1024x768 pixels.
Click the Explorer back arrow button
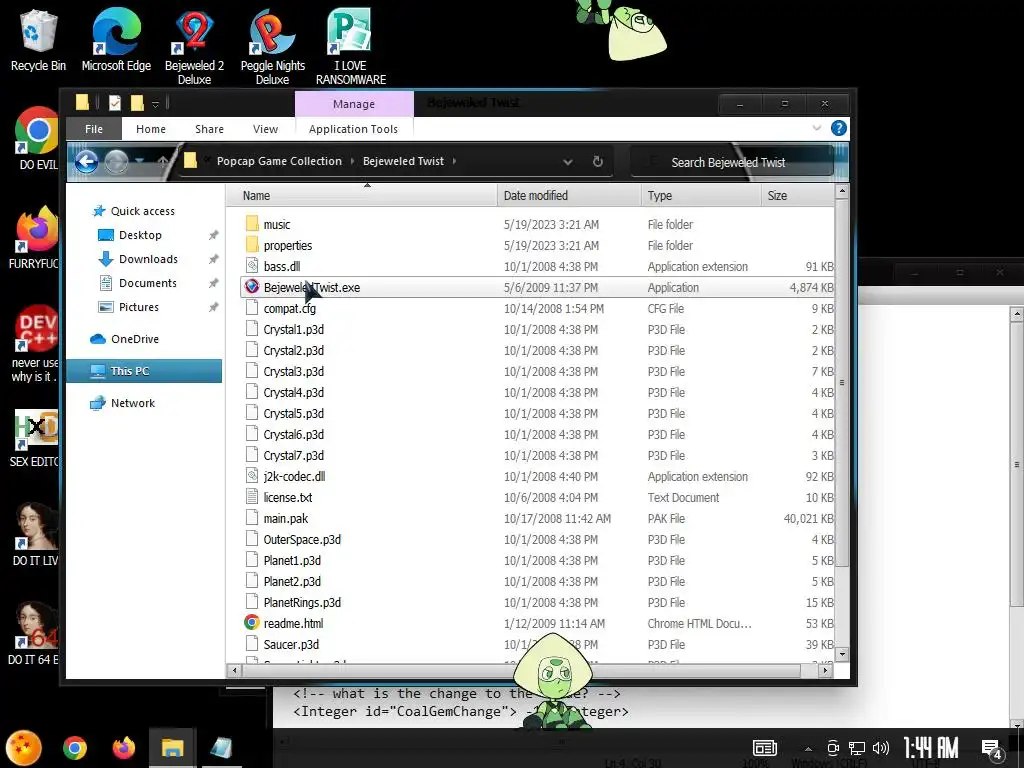pyautogui.click(x=86, y=161)
